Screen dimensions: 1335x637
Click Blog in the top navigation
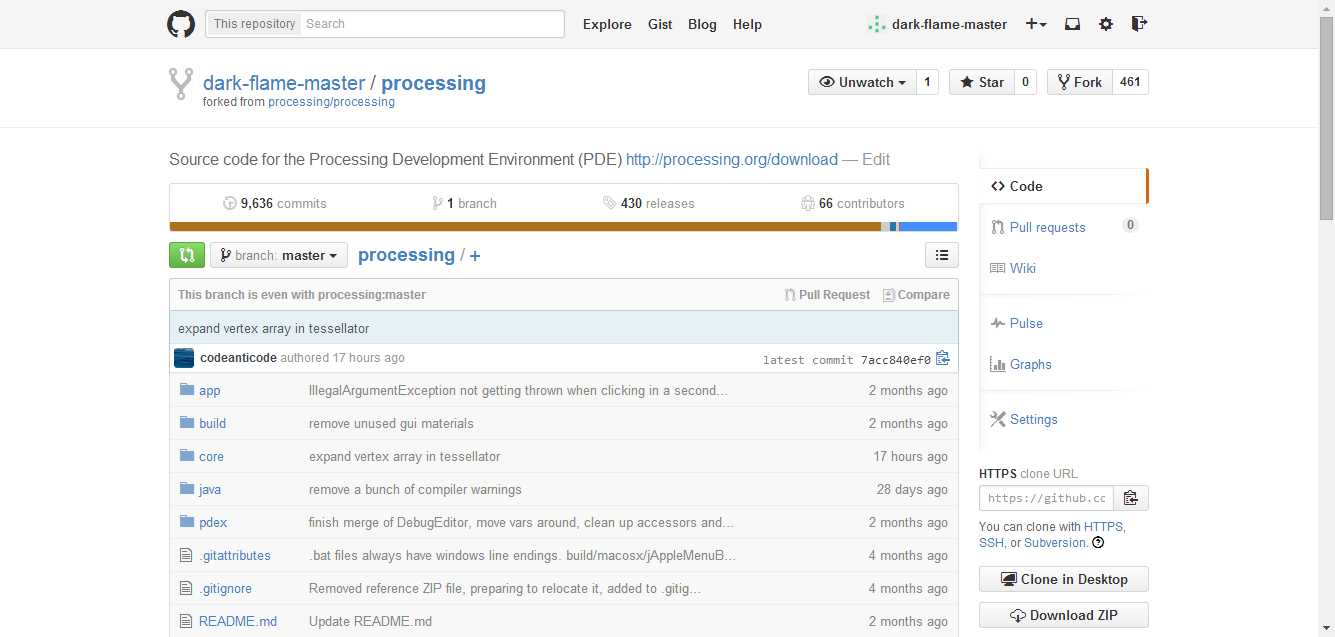[702, 24]
